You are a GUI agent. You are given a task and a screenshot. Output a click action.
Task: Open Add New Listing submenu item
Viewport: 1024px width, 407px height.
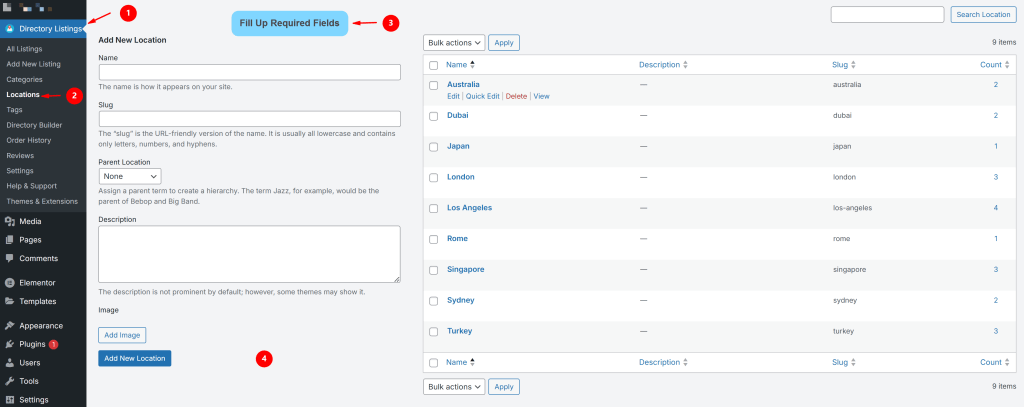tap(33, 64)
